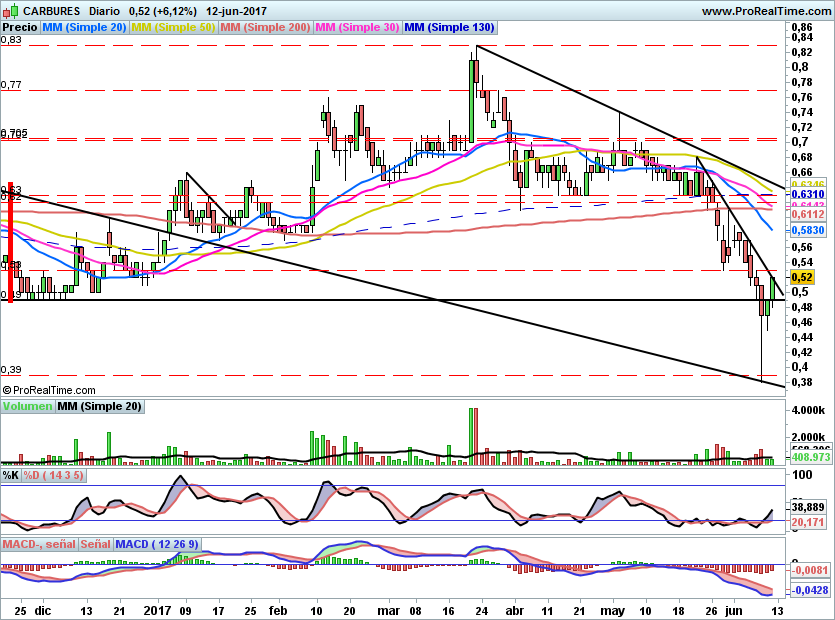Click the 0,52 (+6,12%) quote text
The image size is (835, 620).
click(x=162, y=11)
